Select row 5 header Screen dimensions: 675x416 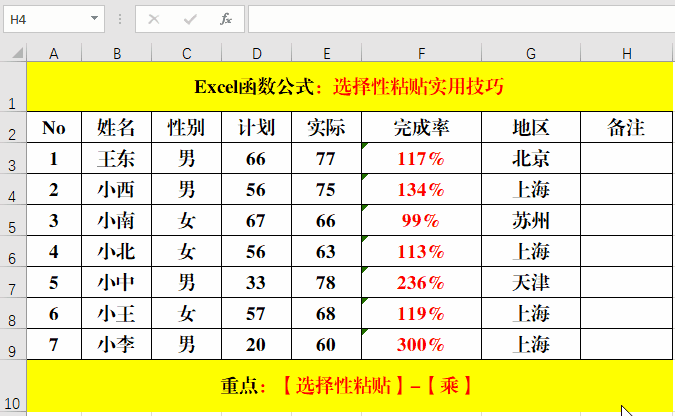[13, 220]
